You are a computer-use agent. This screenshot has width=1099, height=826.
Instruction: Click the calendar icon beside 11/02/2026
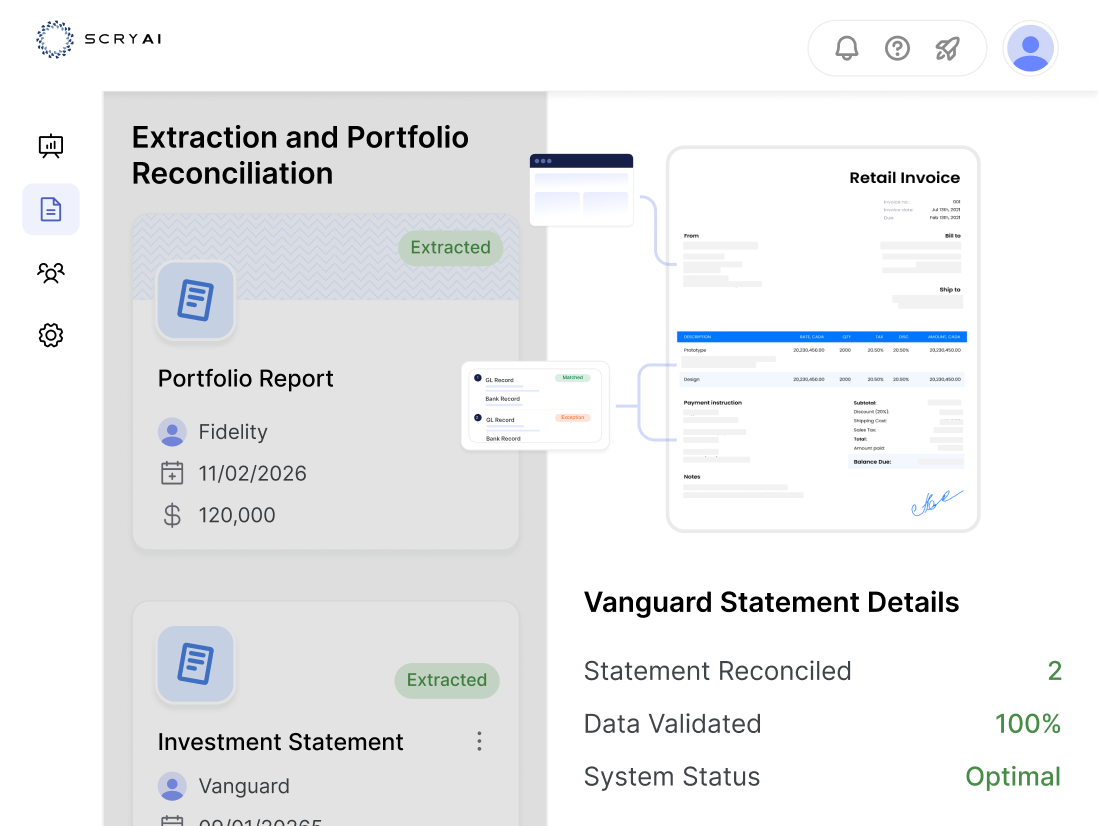172,473
